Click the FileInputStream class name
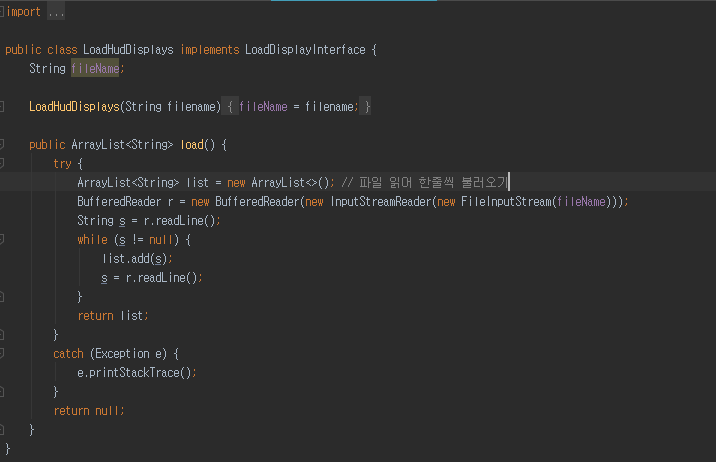This screenshot has height=462, width=716. click(x=506, y=201)
